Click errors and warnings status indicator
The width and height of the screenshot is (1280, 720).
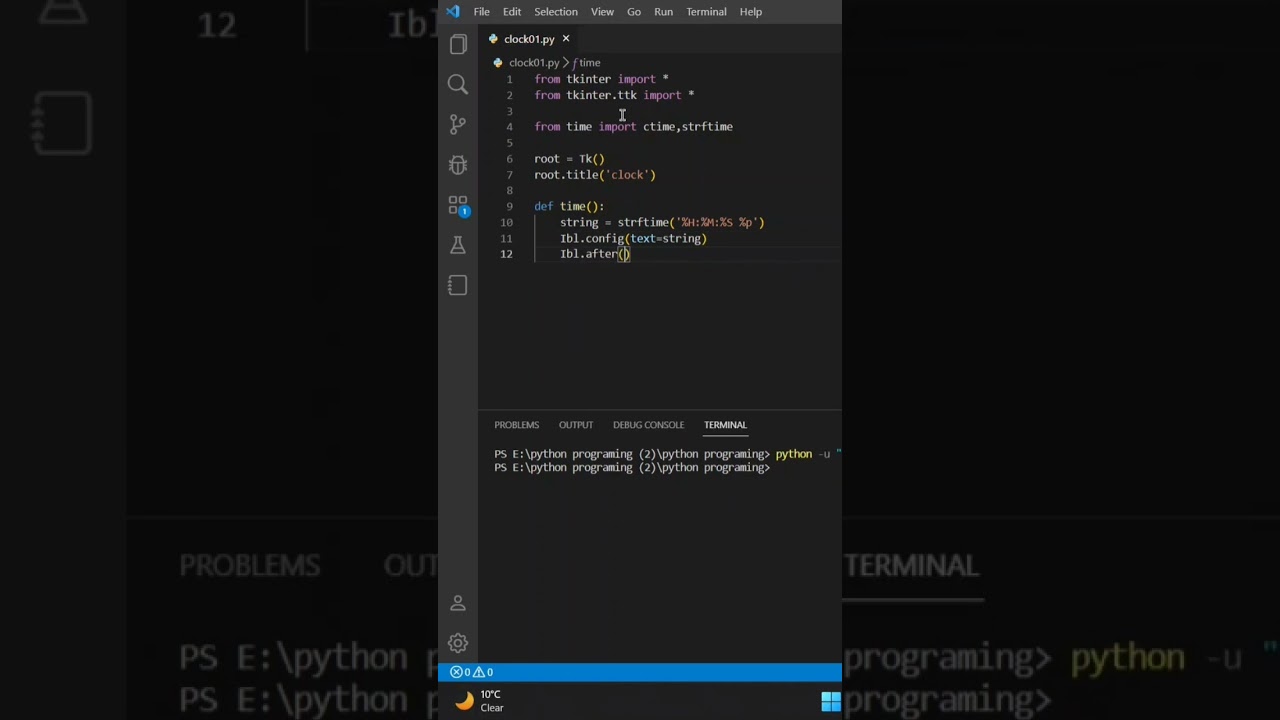(x=471, y=672)
